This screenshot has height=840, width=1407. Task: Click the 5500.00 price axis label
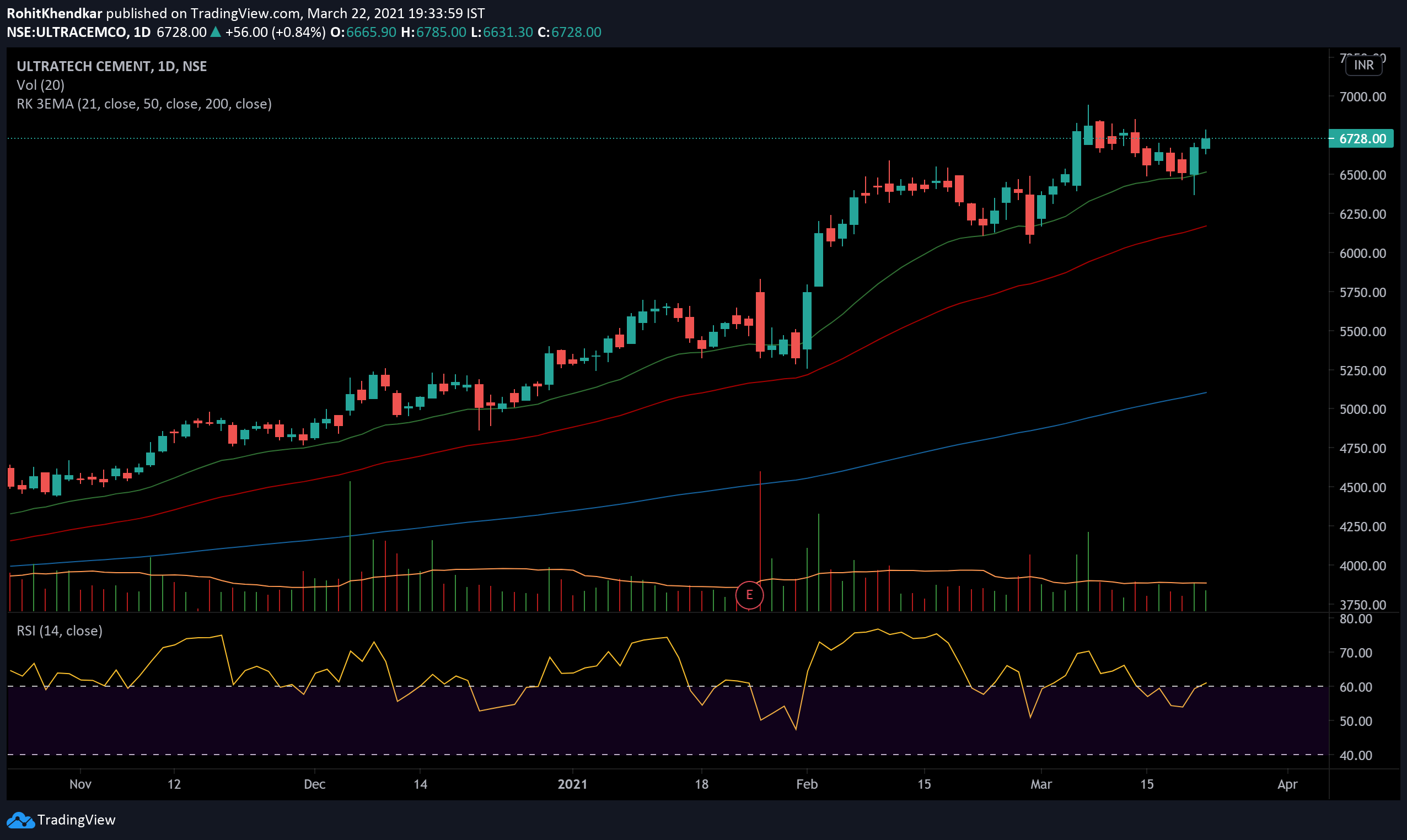click(x=1362, y=331)
